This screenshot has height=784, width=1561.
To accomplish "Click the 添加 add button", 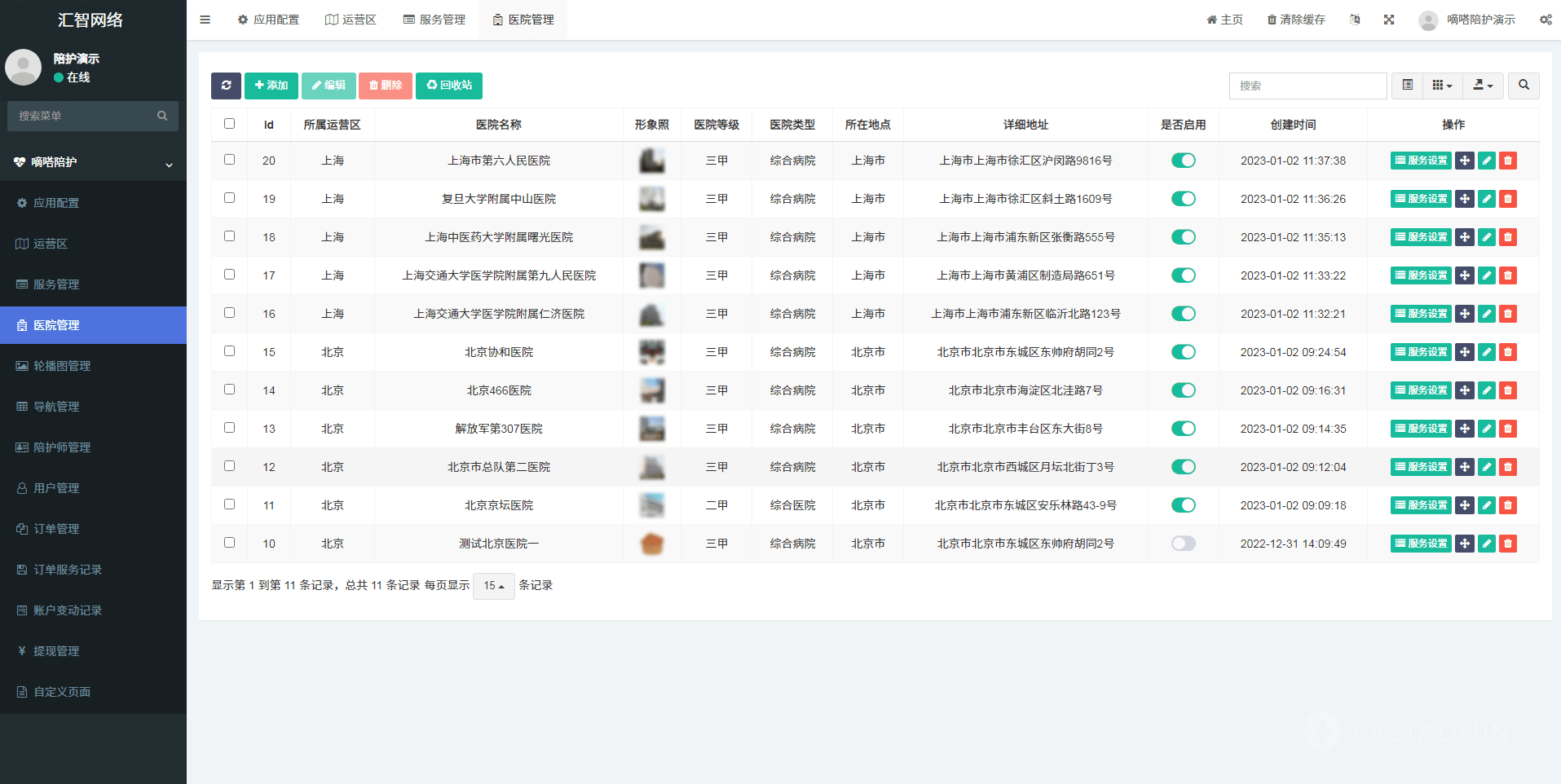I will point(271,86).
